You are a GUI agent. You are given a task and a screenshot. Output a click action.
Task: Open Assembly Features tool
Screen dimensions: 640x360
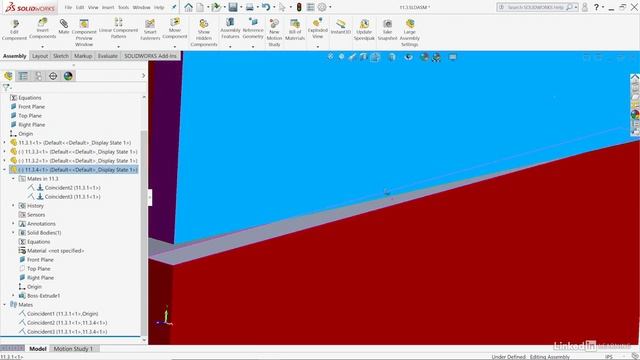230,28
